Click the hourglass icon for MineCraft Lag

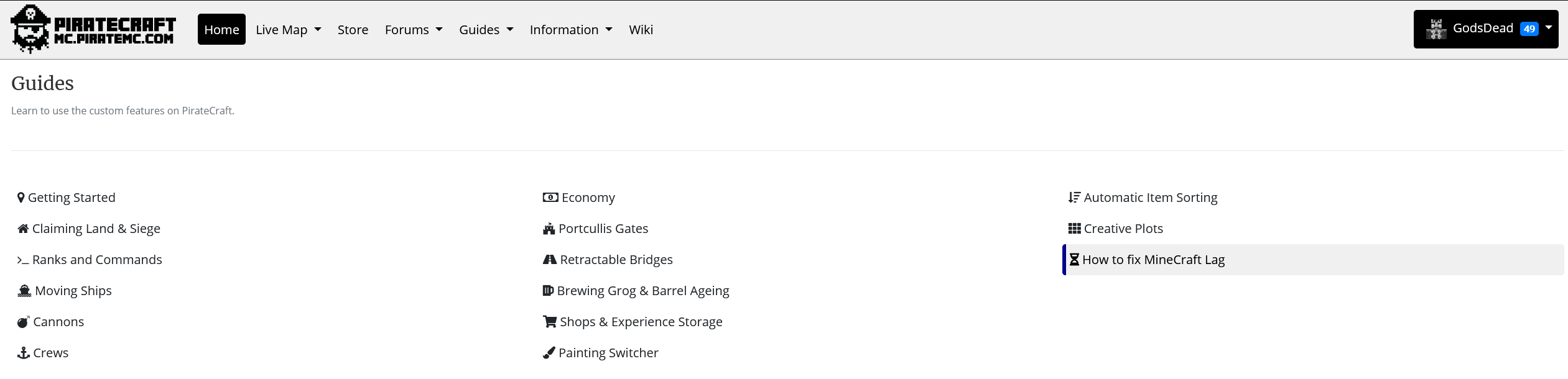(1074, 260)
